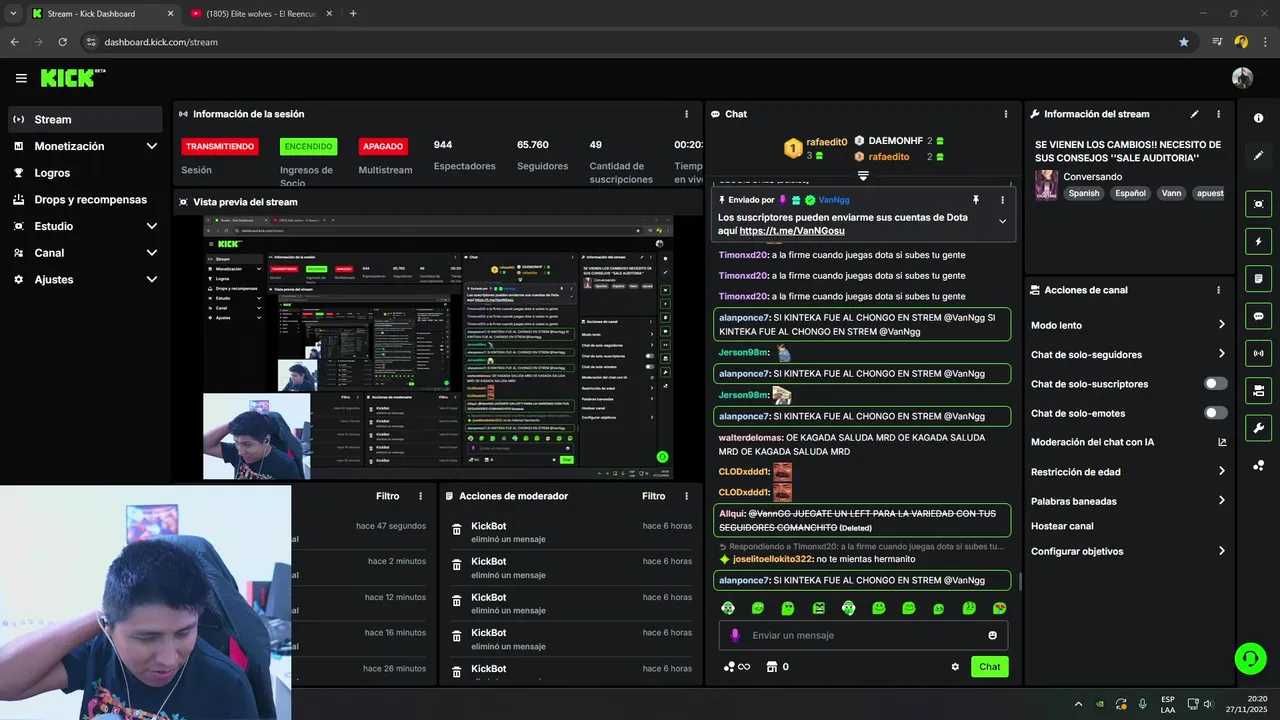Image resolution: width=1280 pixels, height=720 pixels.
Task: Click the pencil icon in right toolbar
Action: point(1258,156)
